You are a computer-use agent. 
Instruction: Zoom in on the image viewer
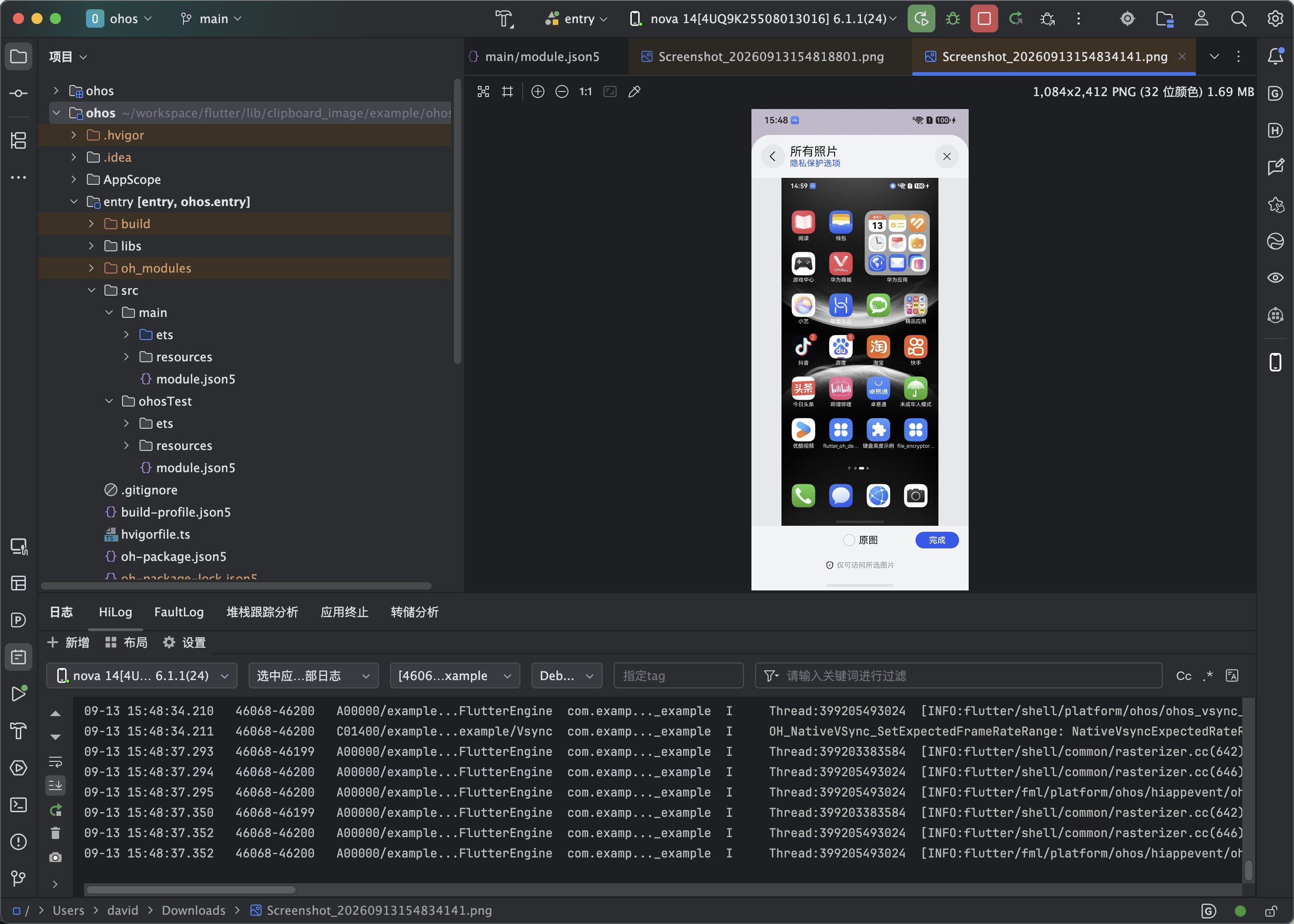coord(538,91)
